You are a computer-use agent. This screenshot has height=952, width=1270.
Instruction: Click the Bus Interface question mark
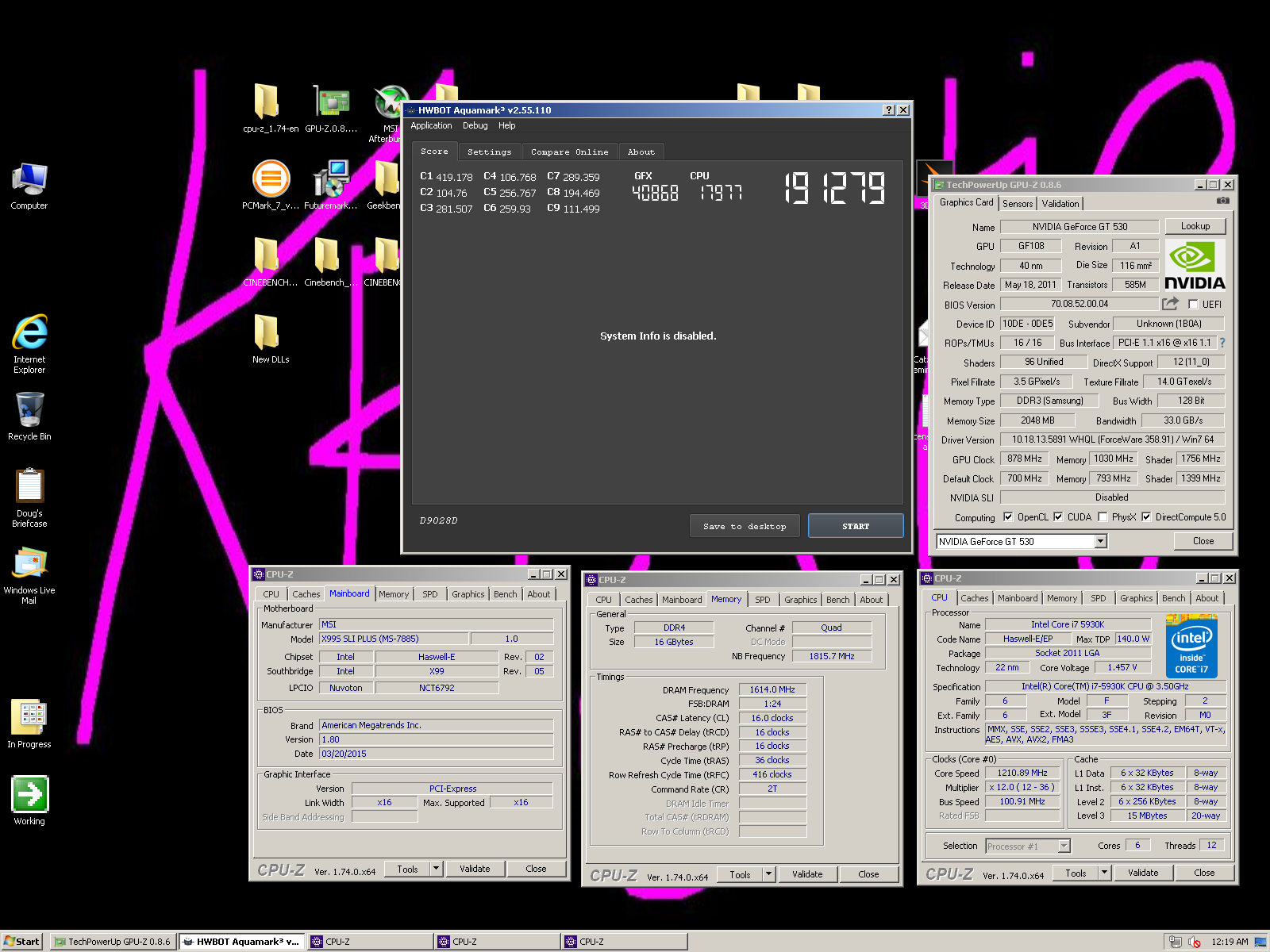[x=1222, y=343]
